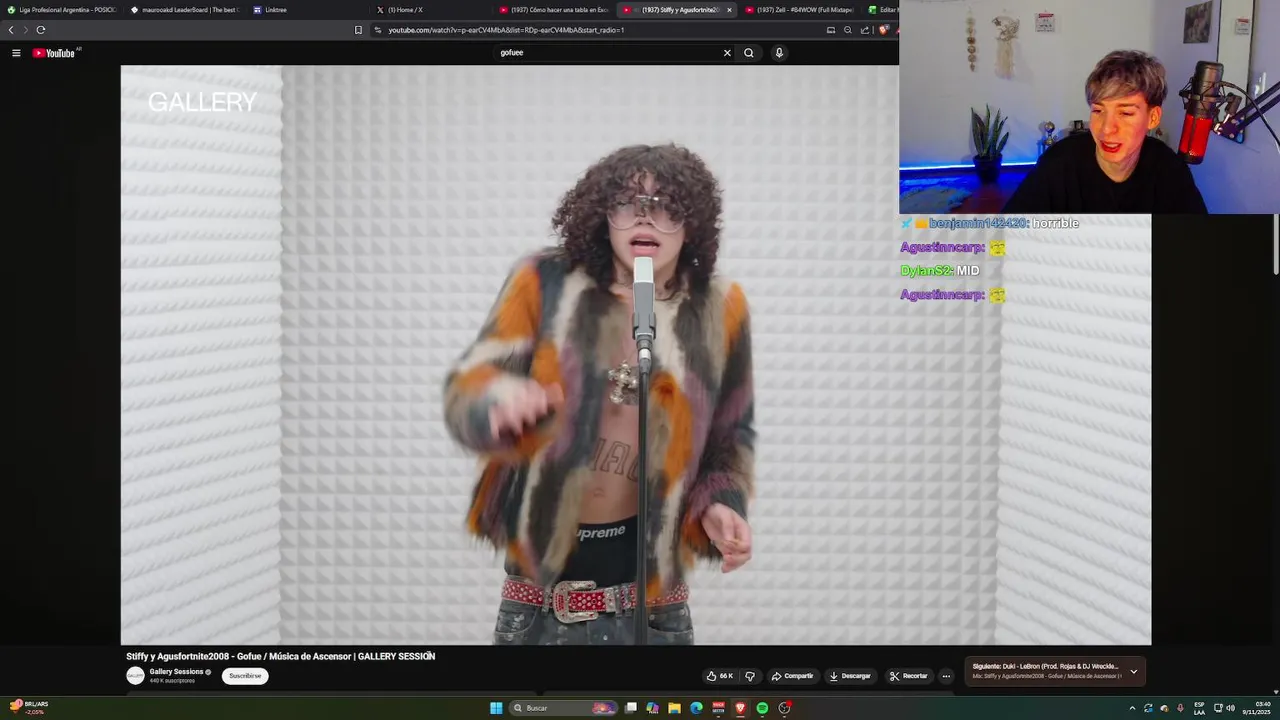The width and height of the screenshot is (1280, 720).
Task: Go back with the browser back arrow
Action: (11, 30)
